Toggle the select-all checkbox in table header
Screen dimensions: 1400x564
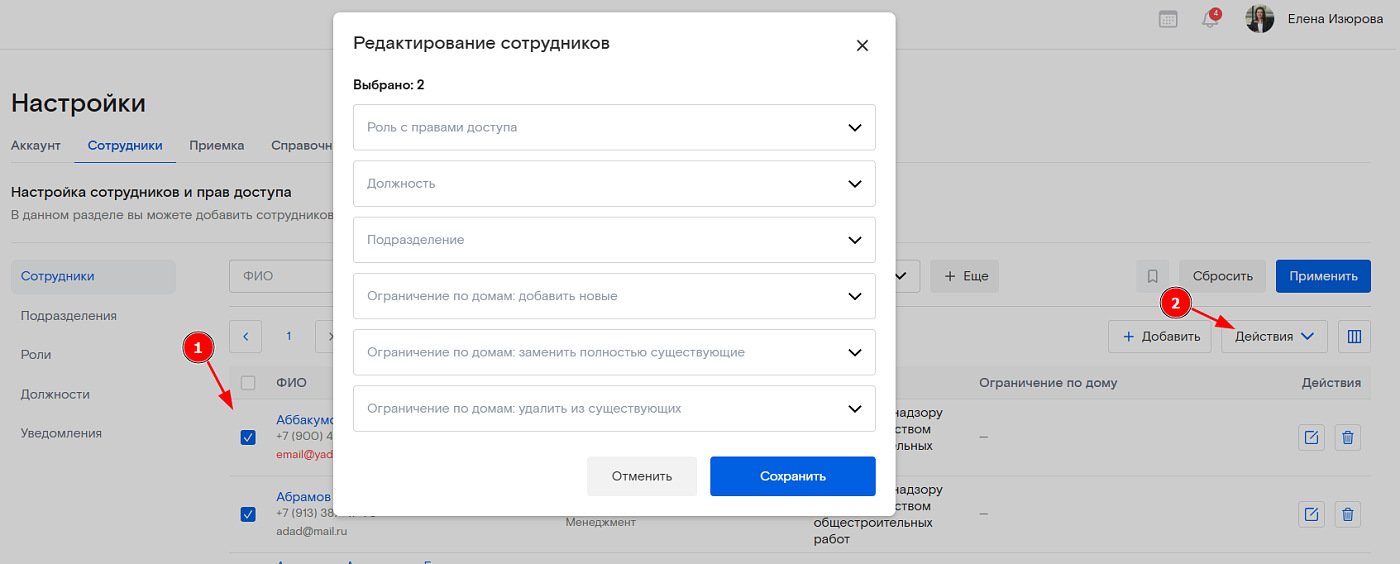[x=248, y=383]
